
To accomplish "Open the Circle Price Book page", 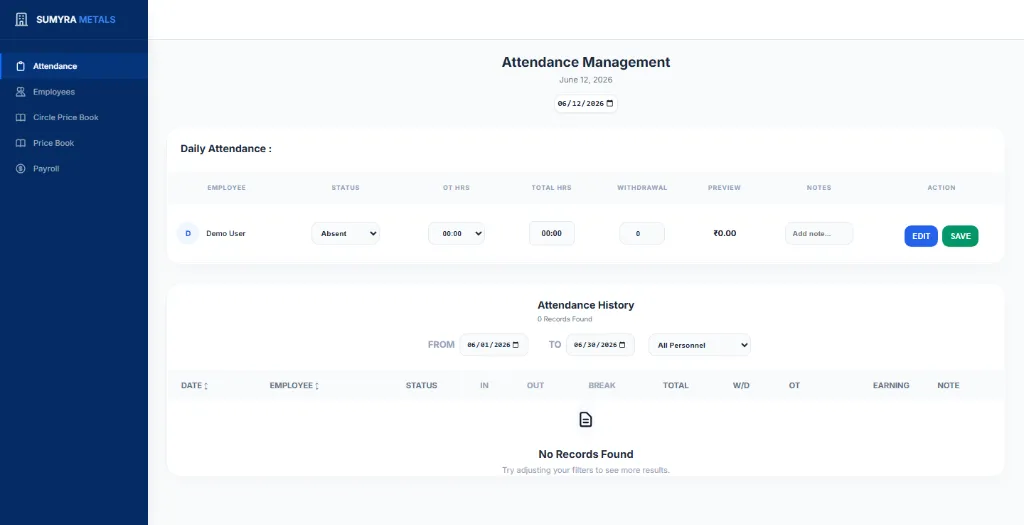I will pos(74,118).
